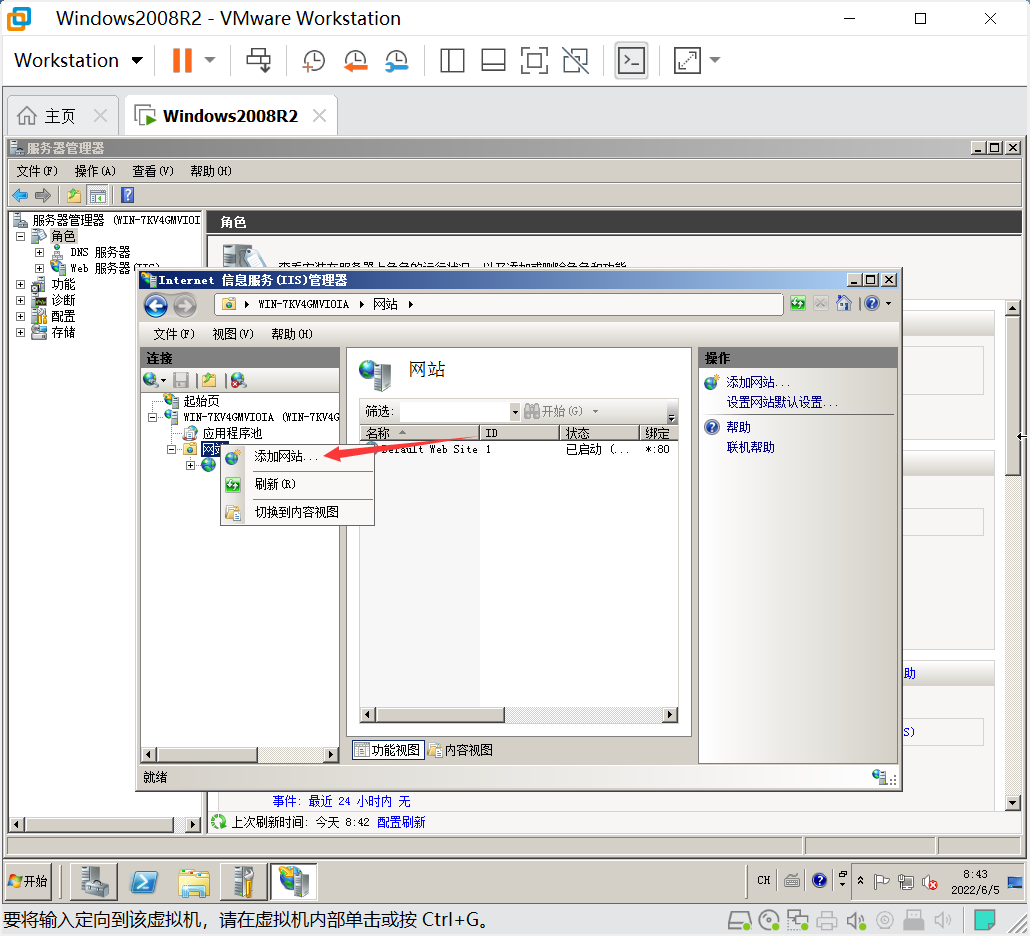This screenshot has width=1030, height=936.
Task: Click the 联机帮助 link
Action: tap(750, 448)
